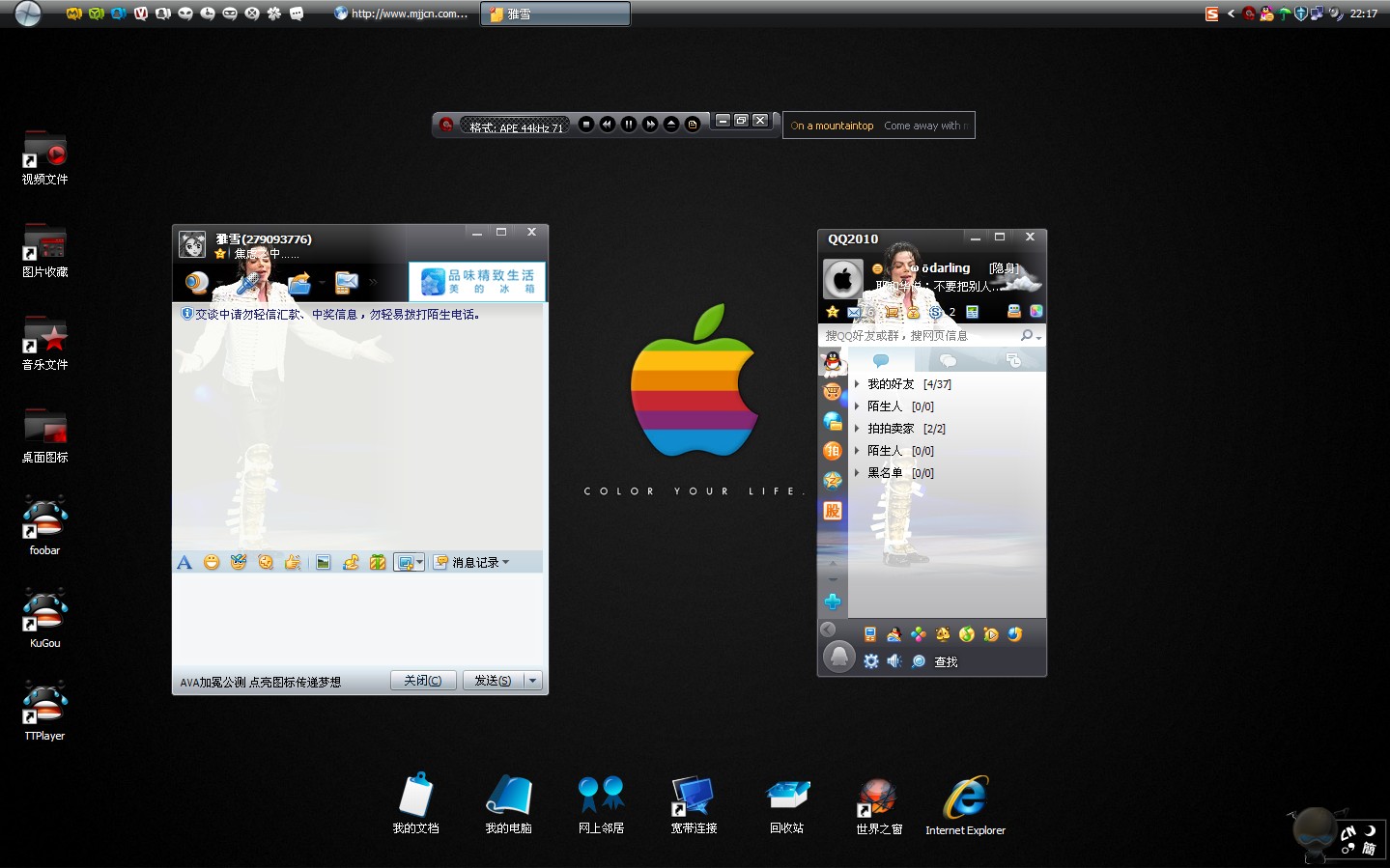Skip to the next track
This screenshot has height=868, width=1390.
[650, 124]
